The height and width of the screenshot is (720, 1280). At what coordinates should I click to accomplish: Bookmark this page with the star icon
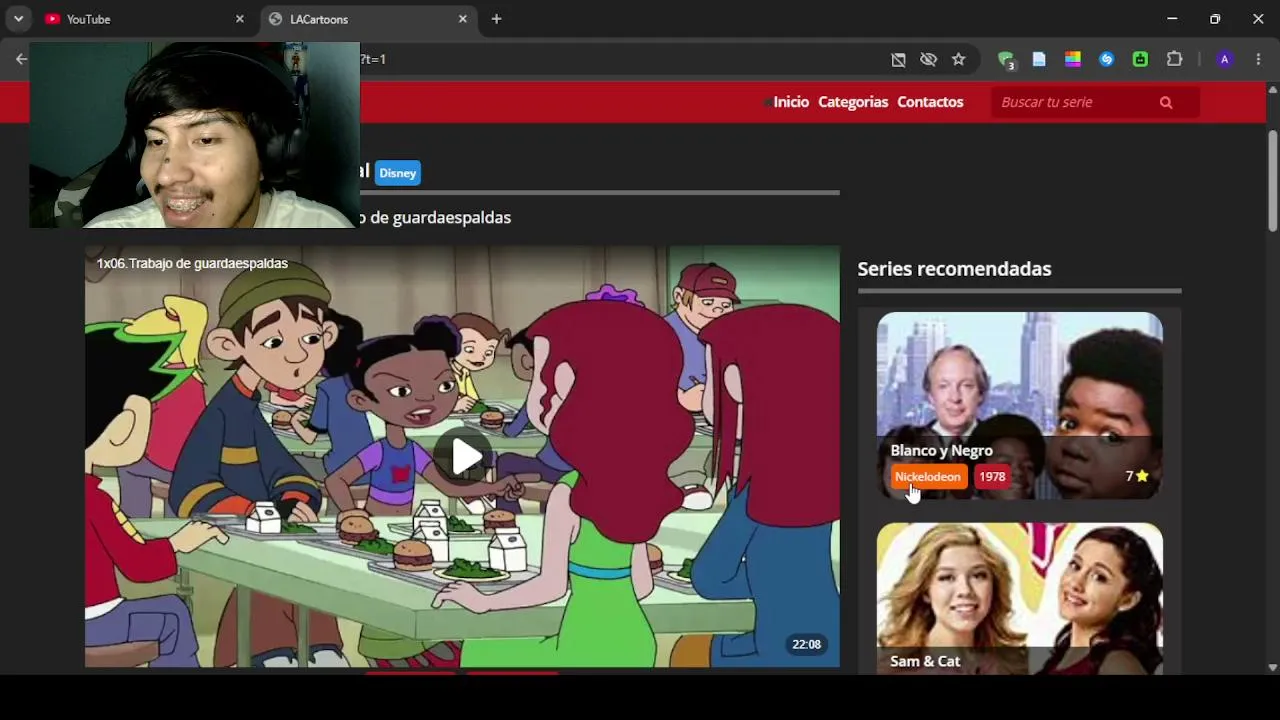point(958,60)
